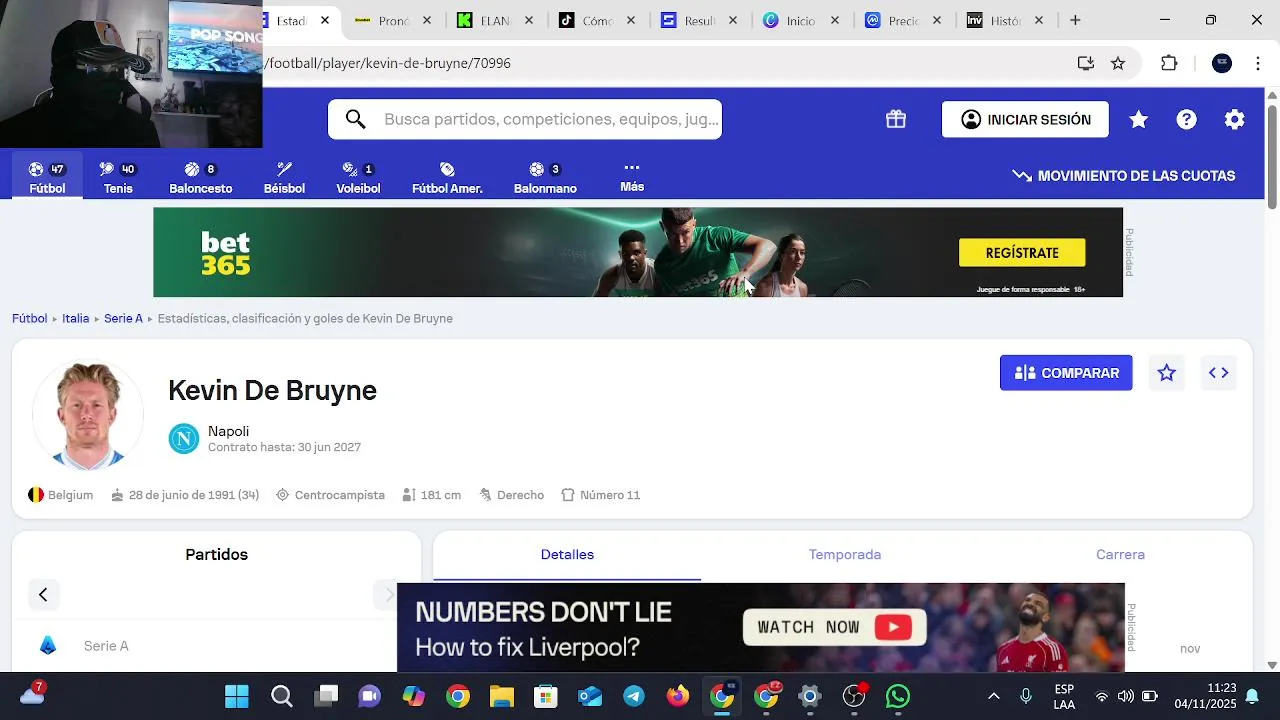This screenshot has height=720, width=1280.
Task: Click WATCH NOW on Liverpool ad
Action: (x=834, y=627)
